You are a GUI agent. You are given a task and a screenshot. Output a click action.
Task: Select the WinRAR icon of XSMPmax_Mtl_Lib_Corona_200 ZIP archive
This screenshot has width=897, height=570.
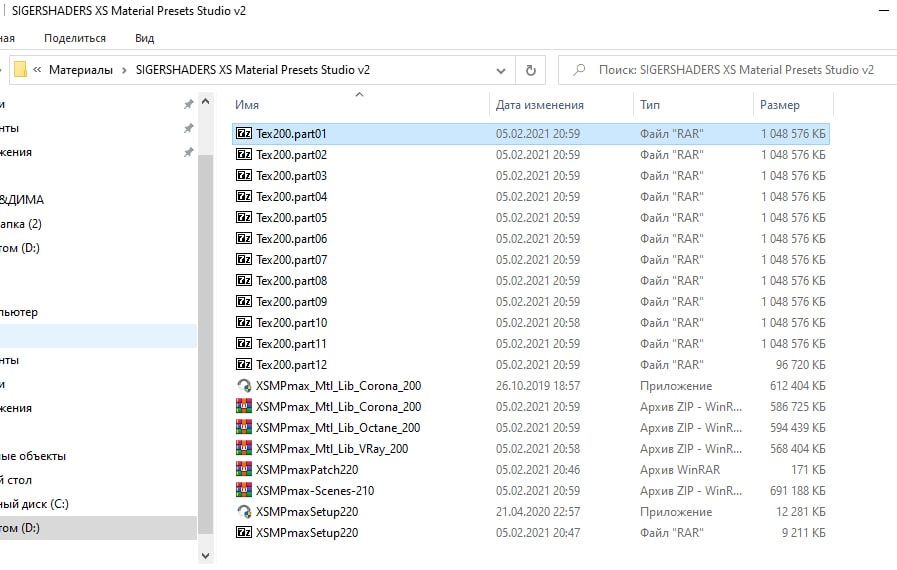click(244, 406)
